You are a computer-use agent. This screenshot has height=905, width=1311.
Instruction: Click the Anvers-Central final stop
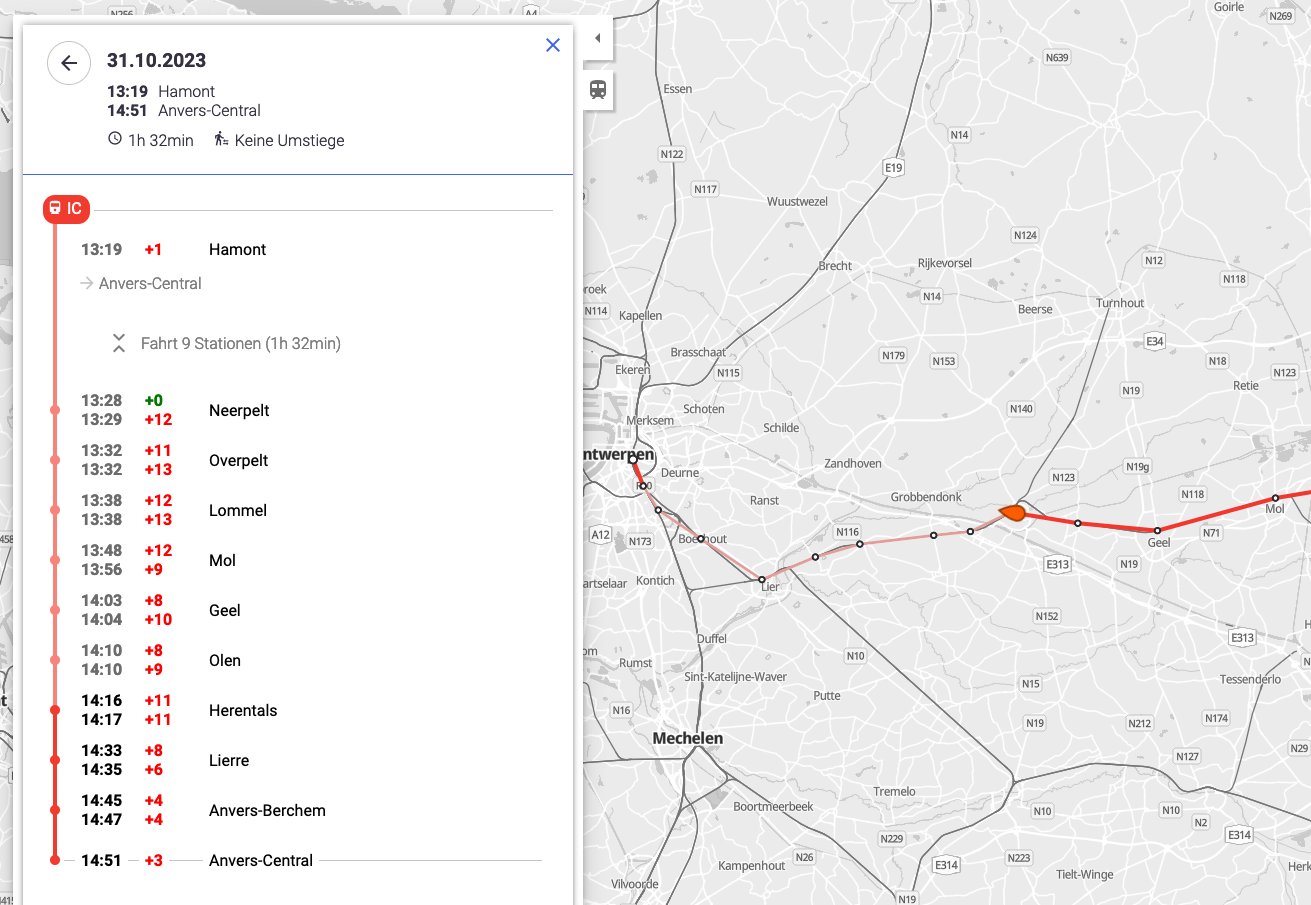click(261, 861)
